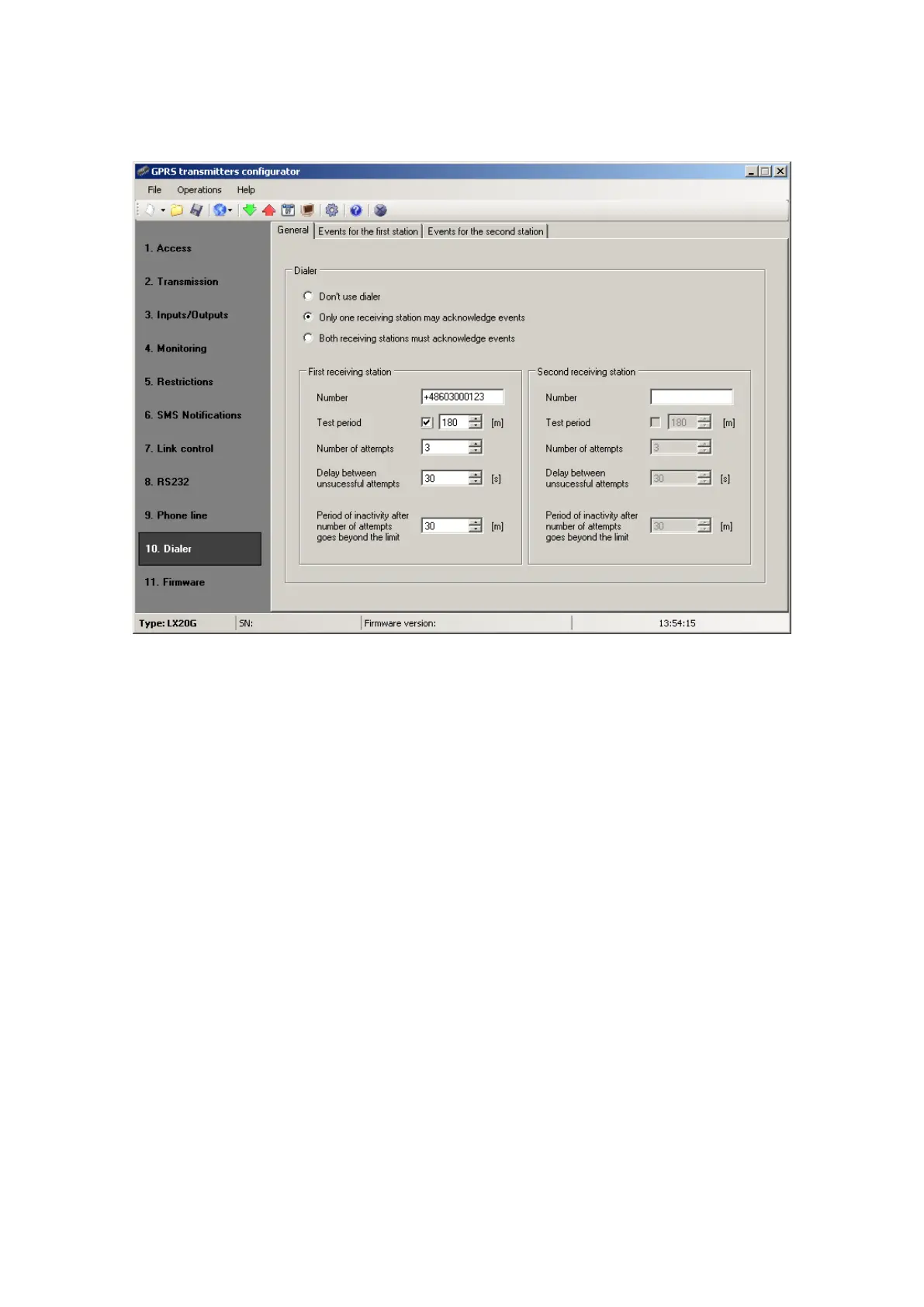Enable second station Test period checkbox
This screenshot has height=1307, width=924.
click(656, 423)
